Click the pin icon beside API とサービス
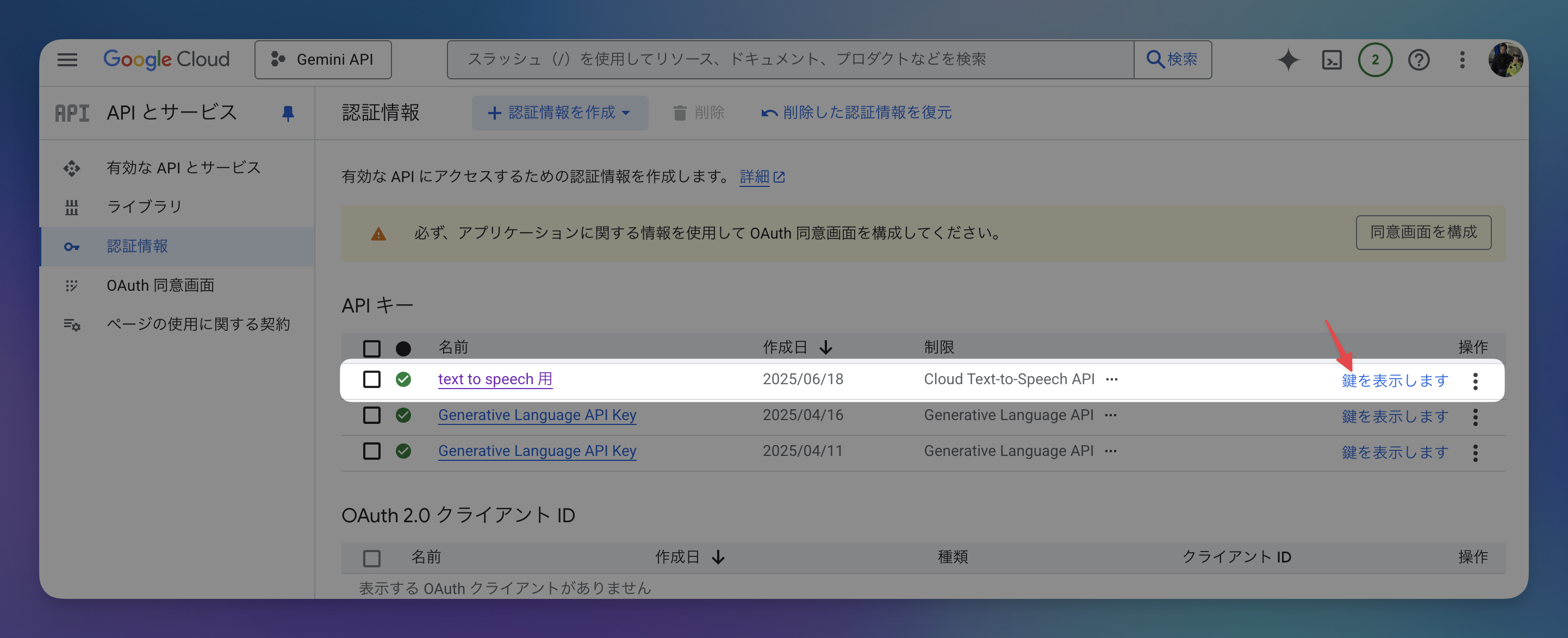The height and width of the screenshot is (638, 1568). pos(288,113)
